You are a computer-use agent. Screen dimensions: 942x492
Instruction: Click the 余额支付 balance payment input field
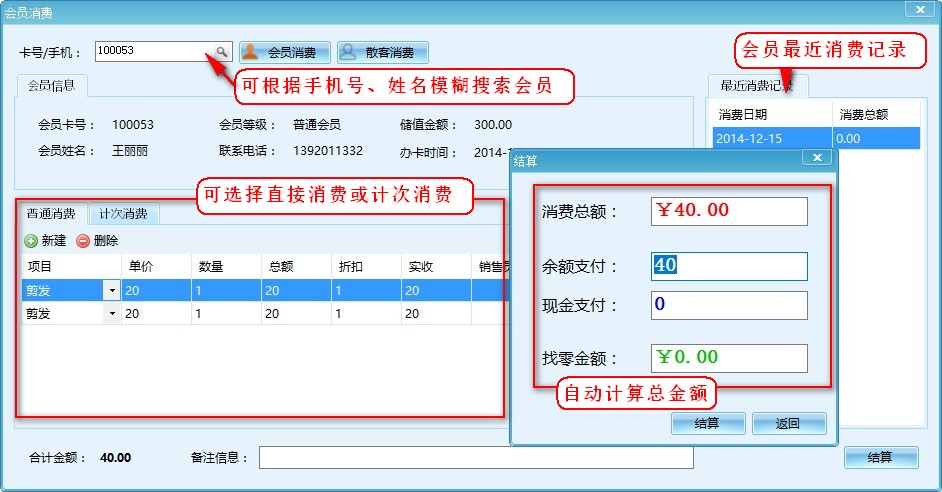(x=728, y=266)
